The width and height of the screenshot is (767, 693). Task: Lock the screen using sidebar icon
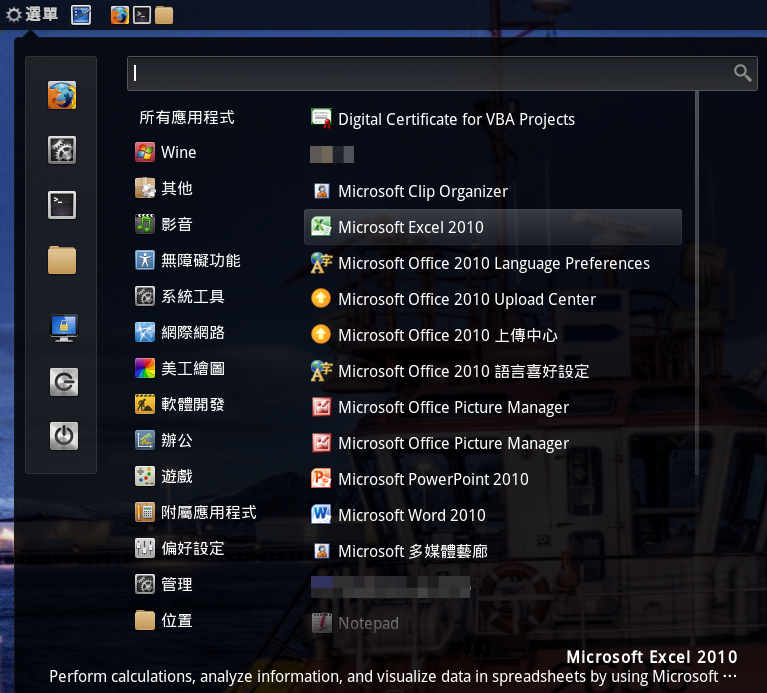(64, 328)
